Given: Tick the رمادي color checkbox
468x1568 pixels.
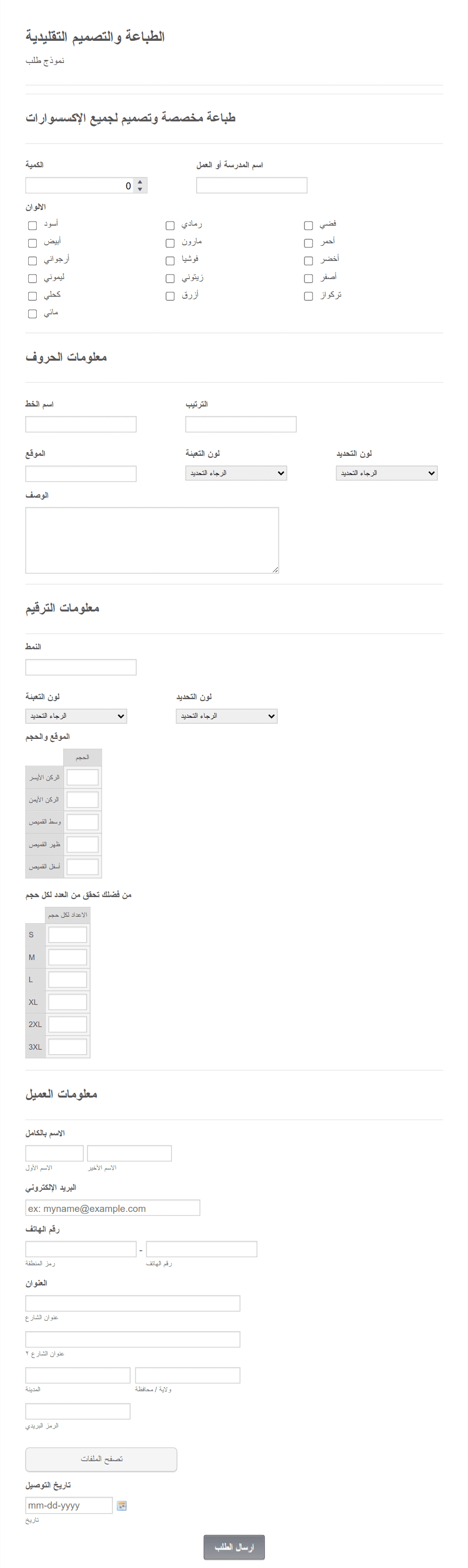Looking at the screenshot, I should [170, 225].
